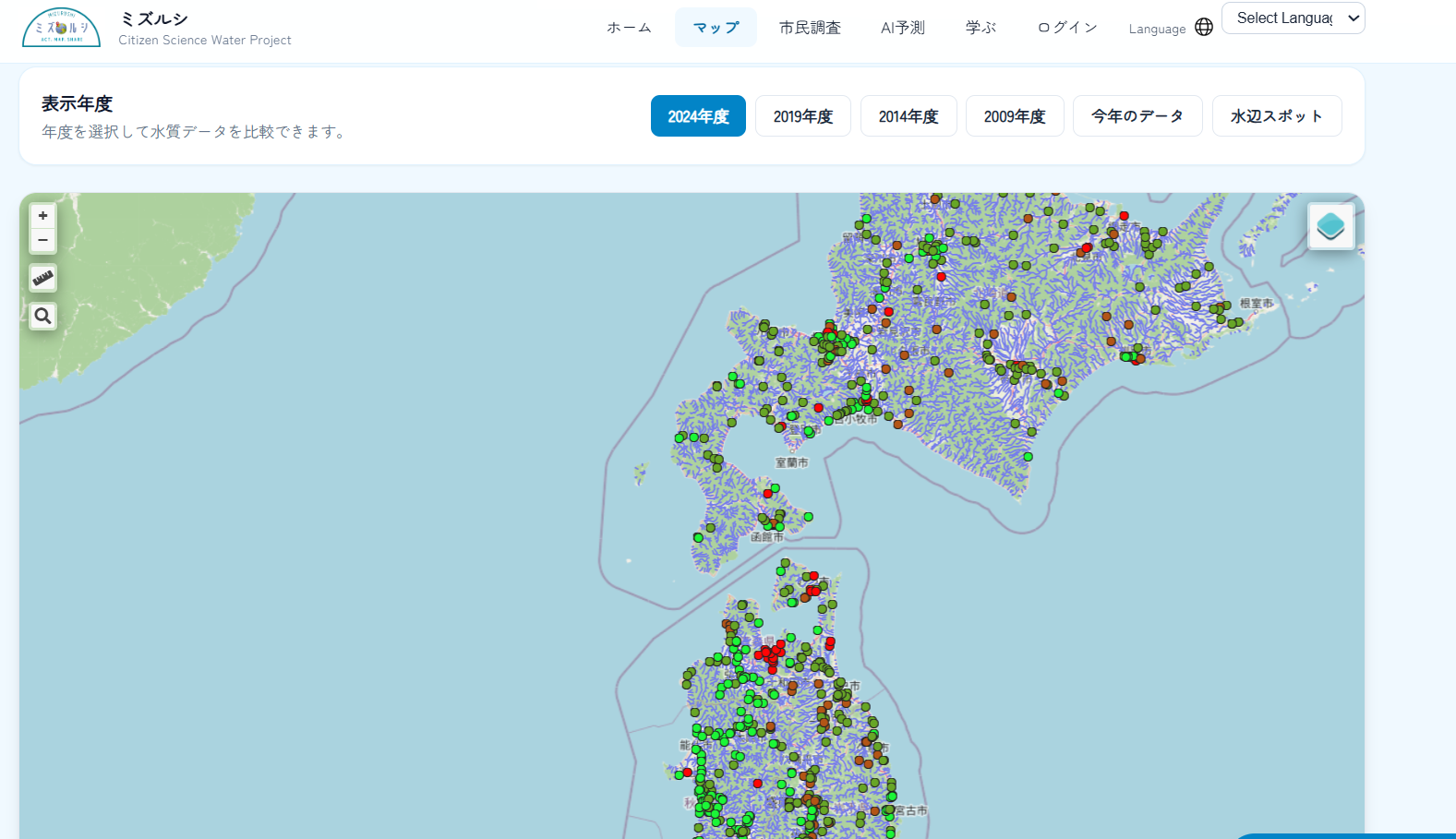Show 今年のデータ on the map

click(x=1137, y=116)
